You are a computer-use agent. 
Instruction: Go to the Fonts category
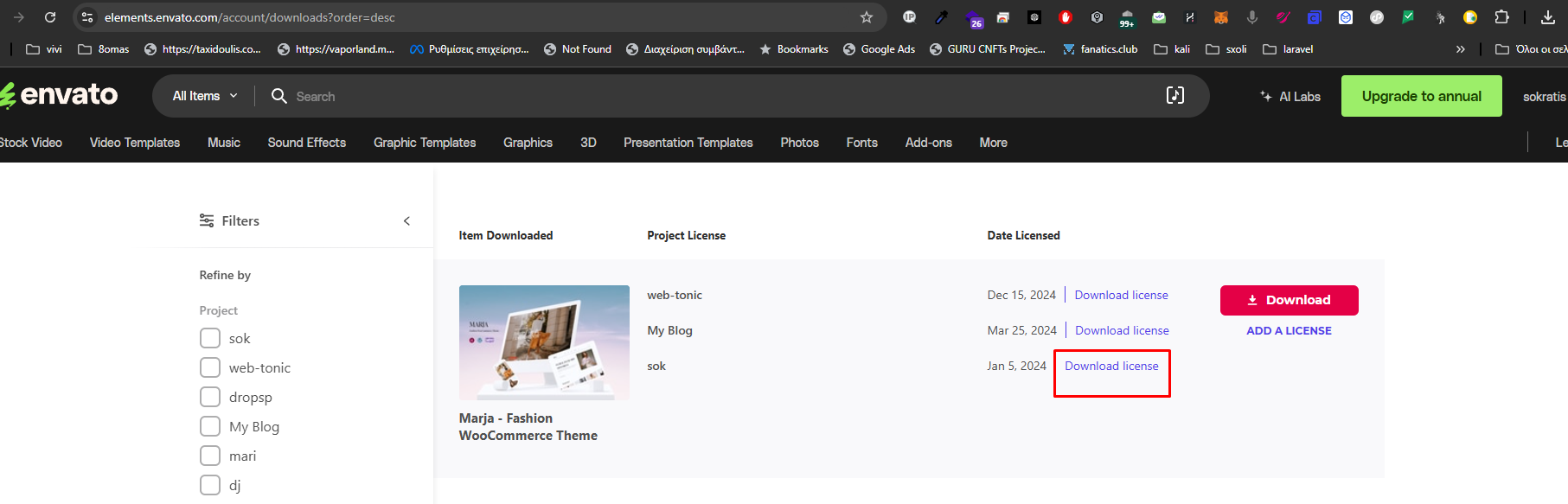(x=862, y=143)
